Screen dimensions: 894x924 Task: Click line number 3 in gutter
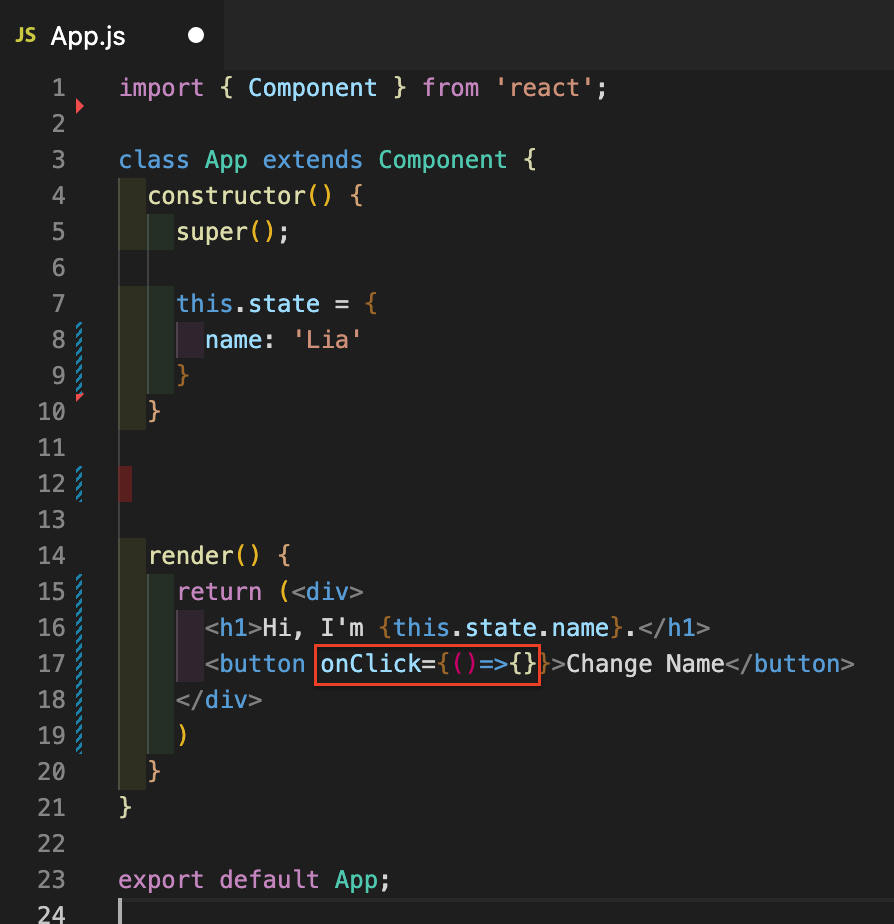click(x=58, y=160)
